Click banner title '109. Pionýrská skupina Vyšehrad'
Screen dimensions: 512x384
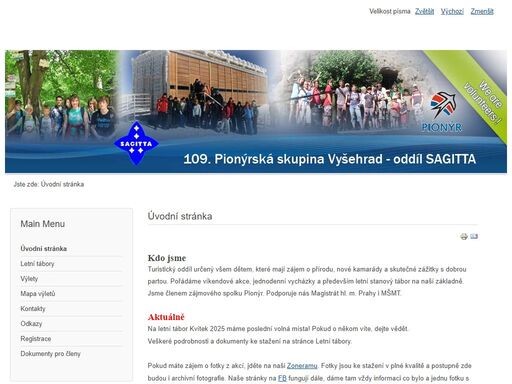coord(283,159)
